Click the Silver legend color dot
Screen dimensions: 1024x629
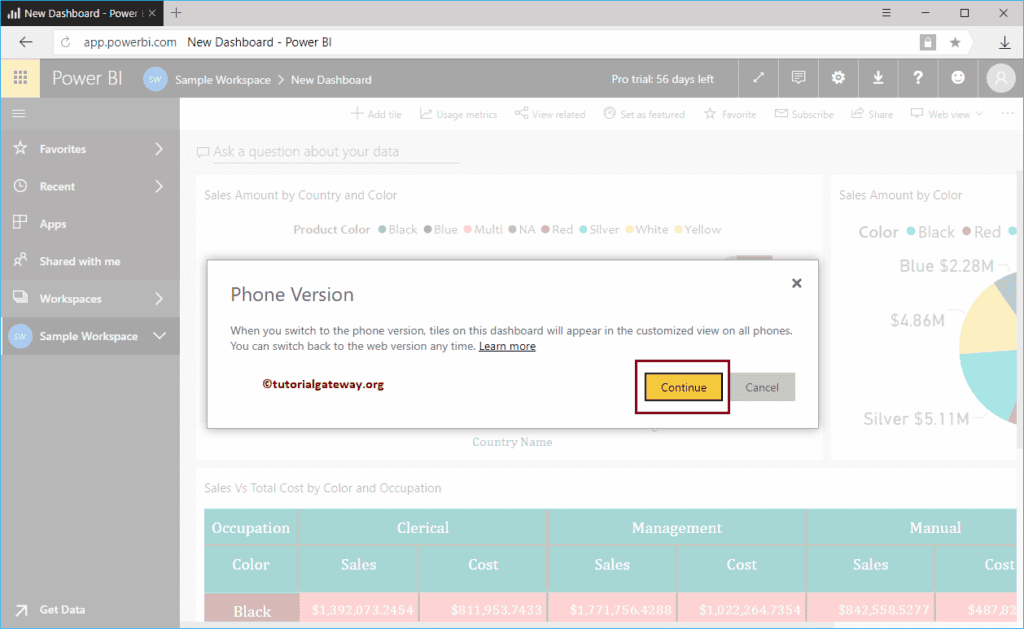(583, 229)
